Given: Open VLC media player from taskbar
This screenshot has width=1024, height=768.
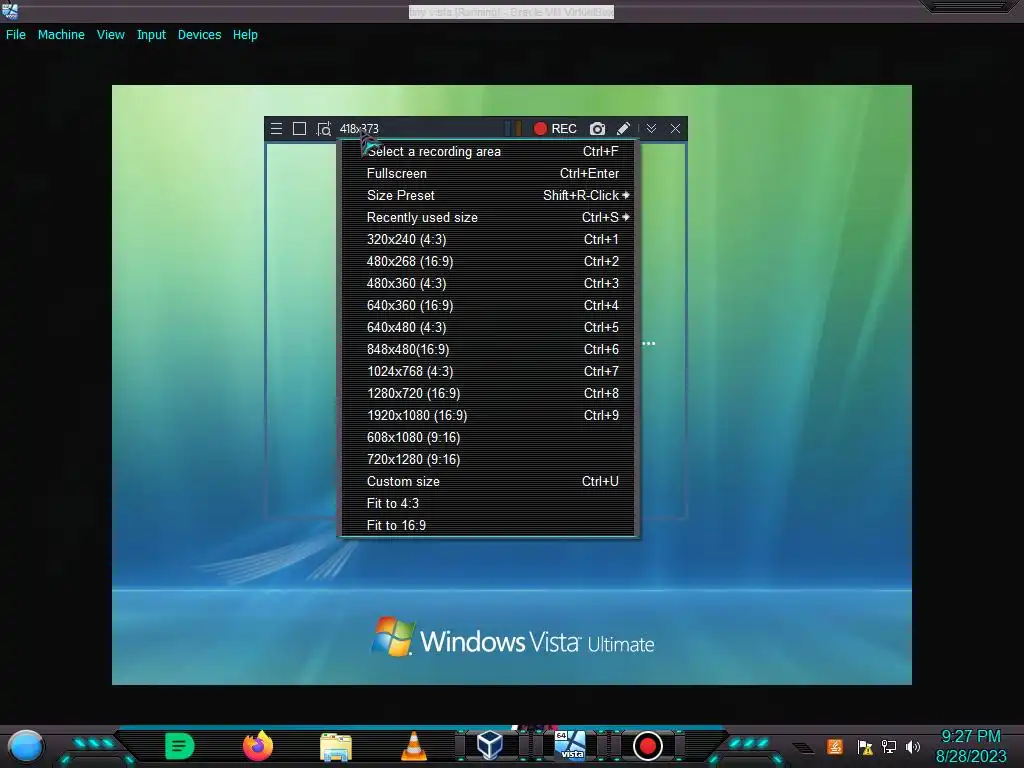Looking at the screenshot, I should click(413, 746).
